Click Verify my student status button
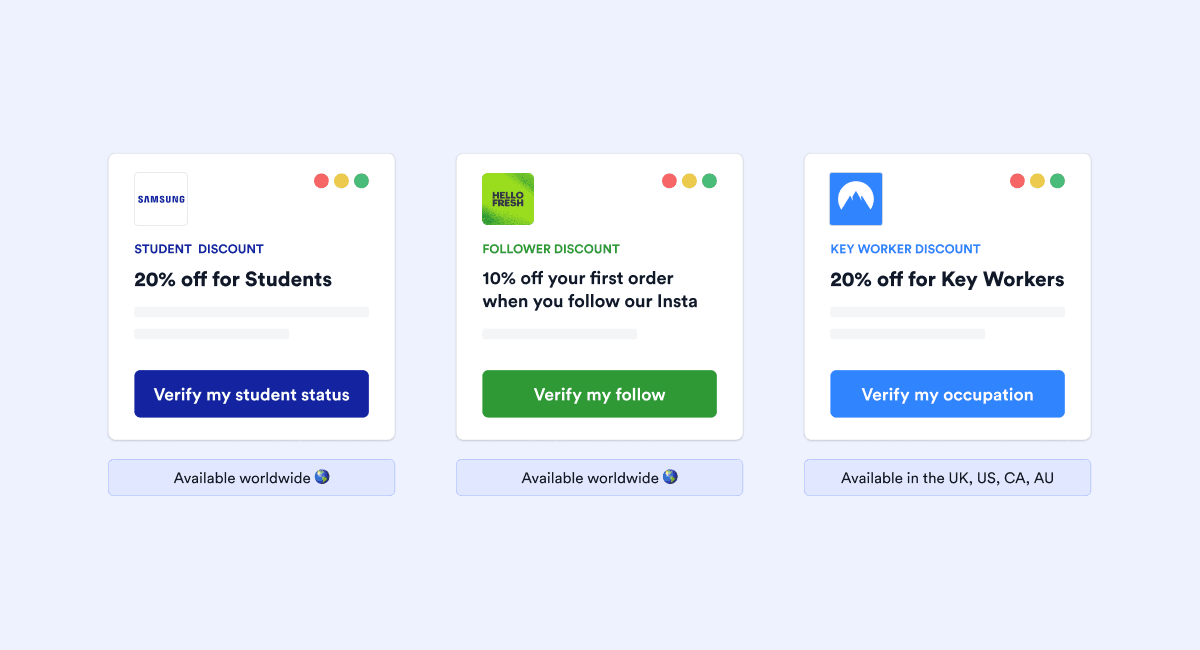Viewport: 1200px width, 650px height. [x=252, y=394]
